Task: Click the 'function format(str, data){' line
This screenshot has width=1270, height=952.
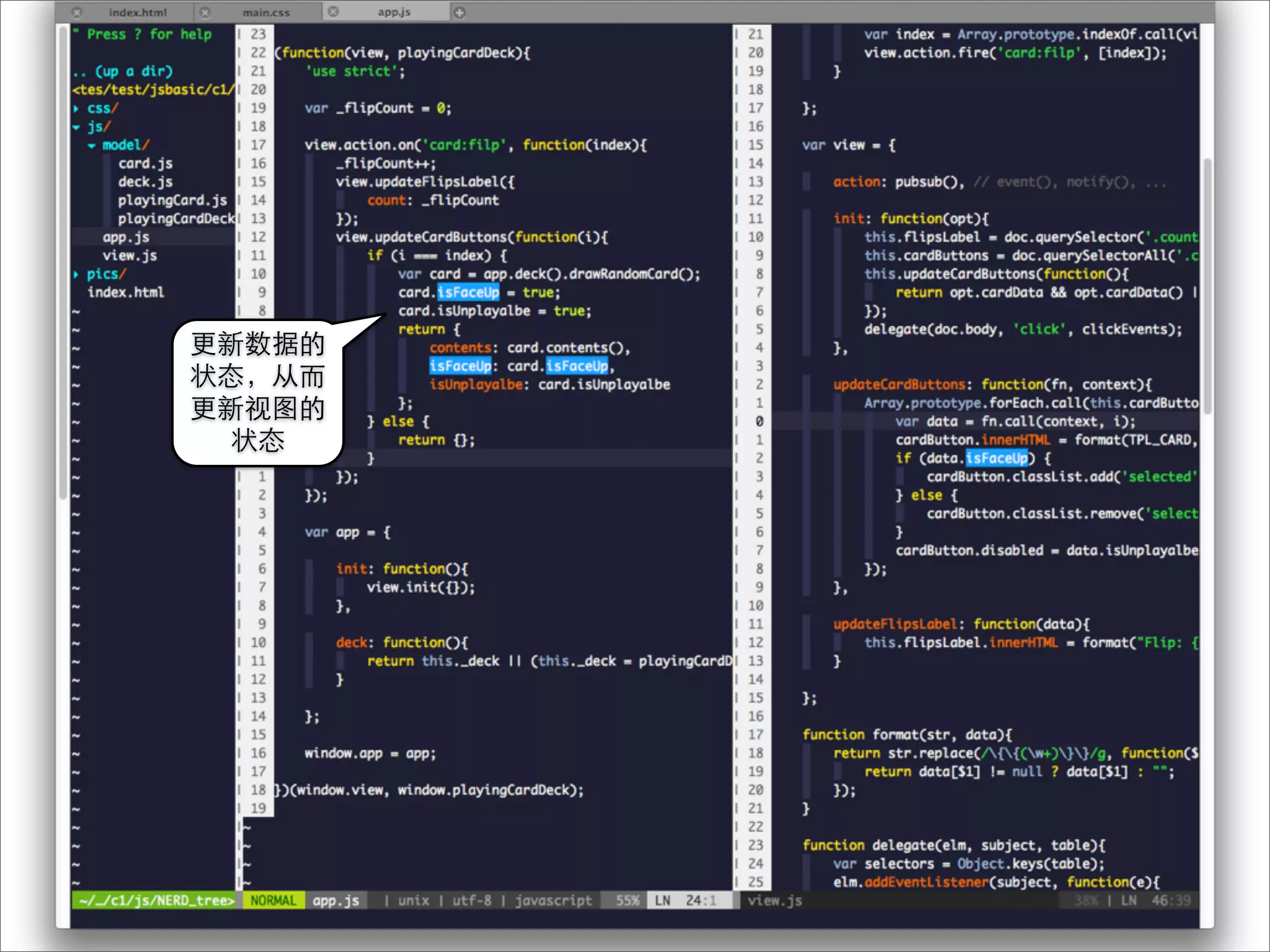Action: tap(907, 735)
